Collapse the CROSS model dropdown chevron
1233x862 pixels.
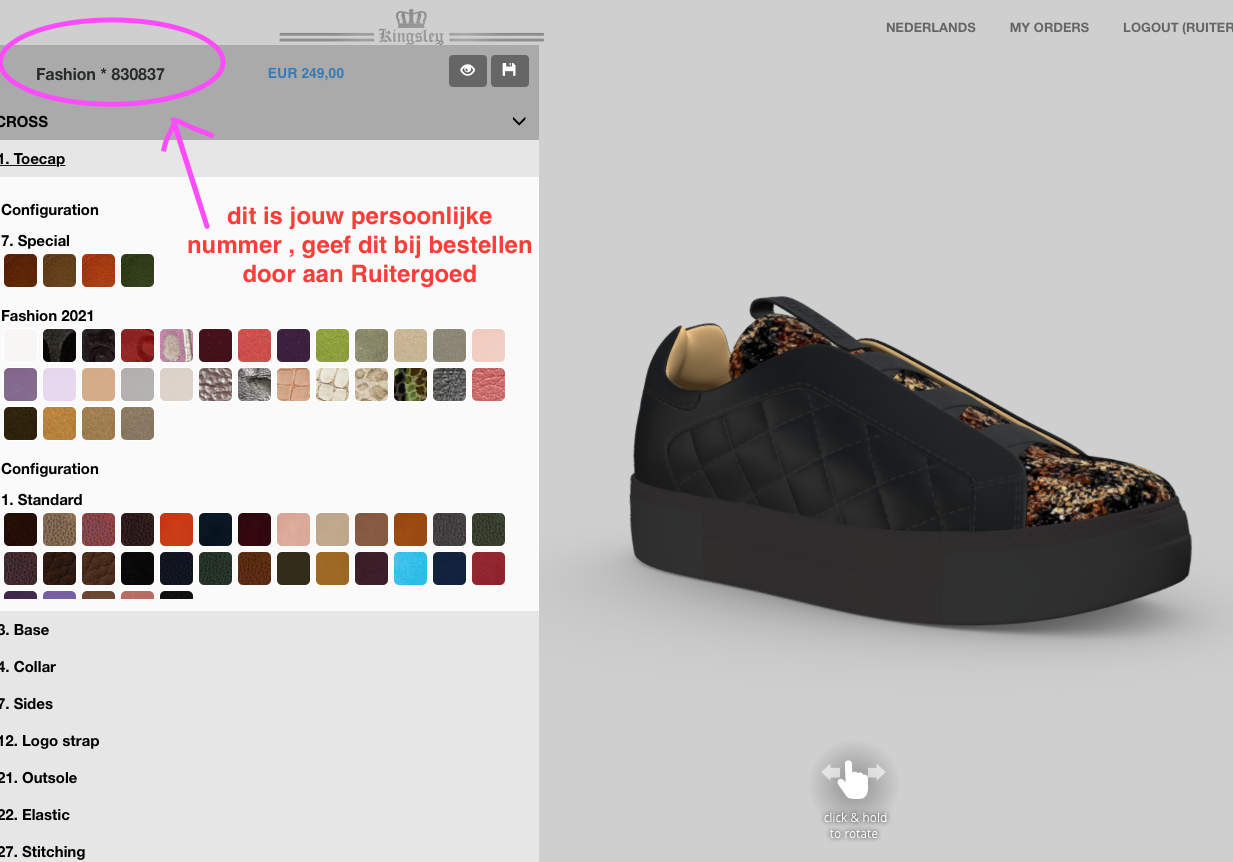(x=519, y=122)
